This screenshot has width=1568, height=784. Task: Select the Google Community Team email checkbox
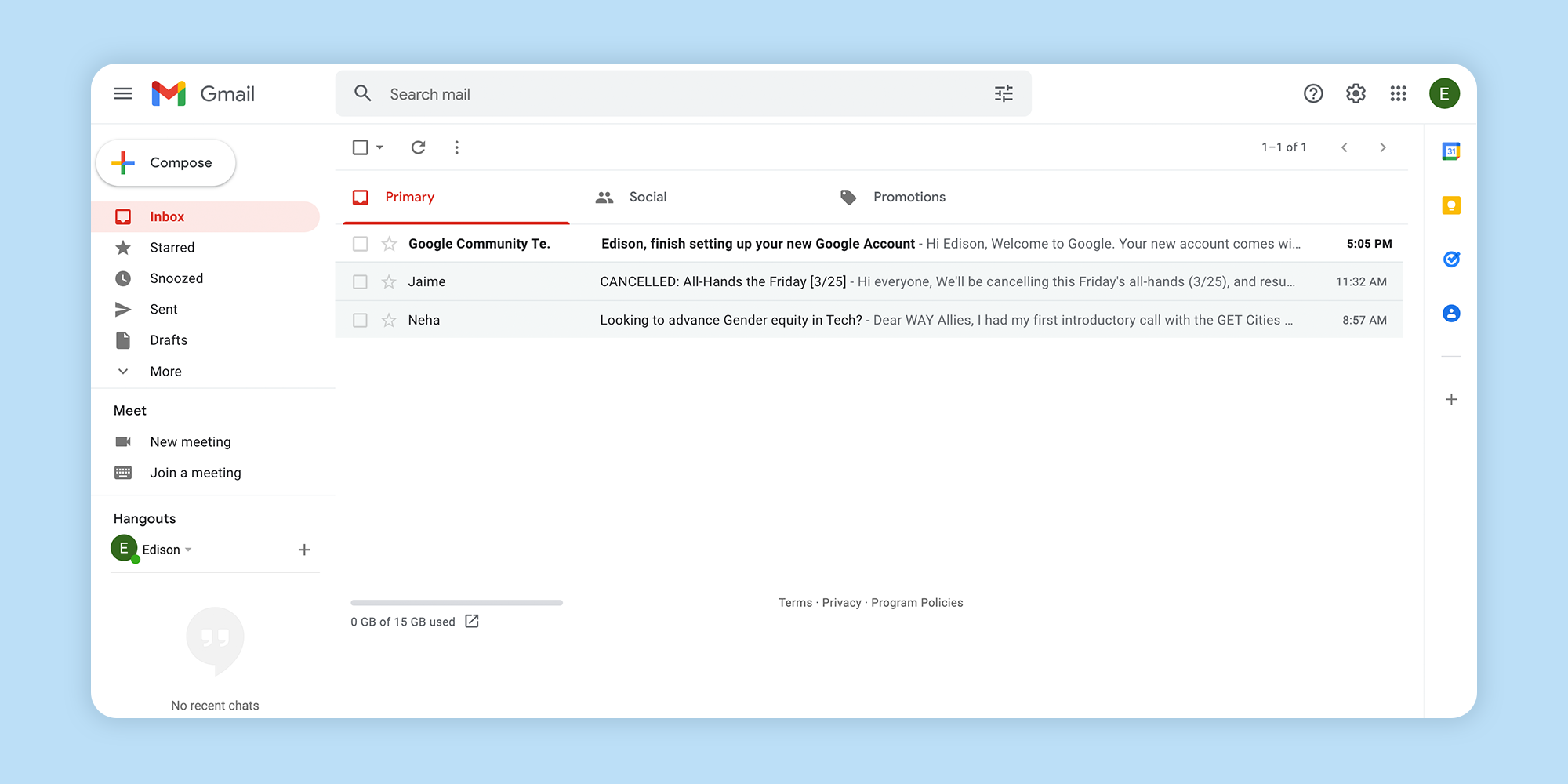361,244
